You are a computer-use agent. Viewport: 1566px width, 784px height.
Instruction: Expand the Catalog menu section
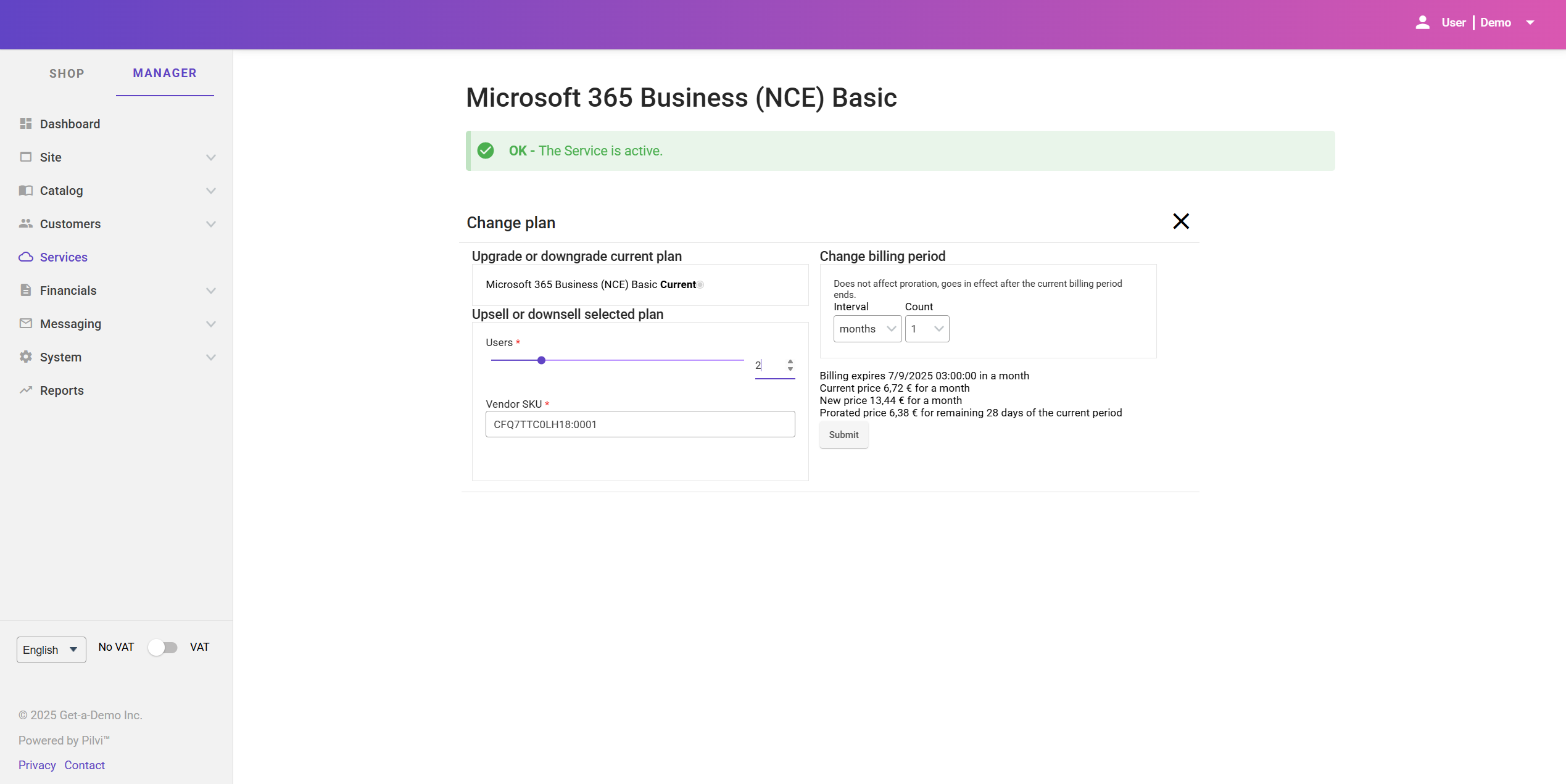(x=210, y=191)
